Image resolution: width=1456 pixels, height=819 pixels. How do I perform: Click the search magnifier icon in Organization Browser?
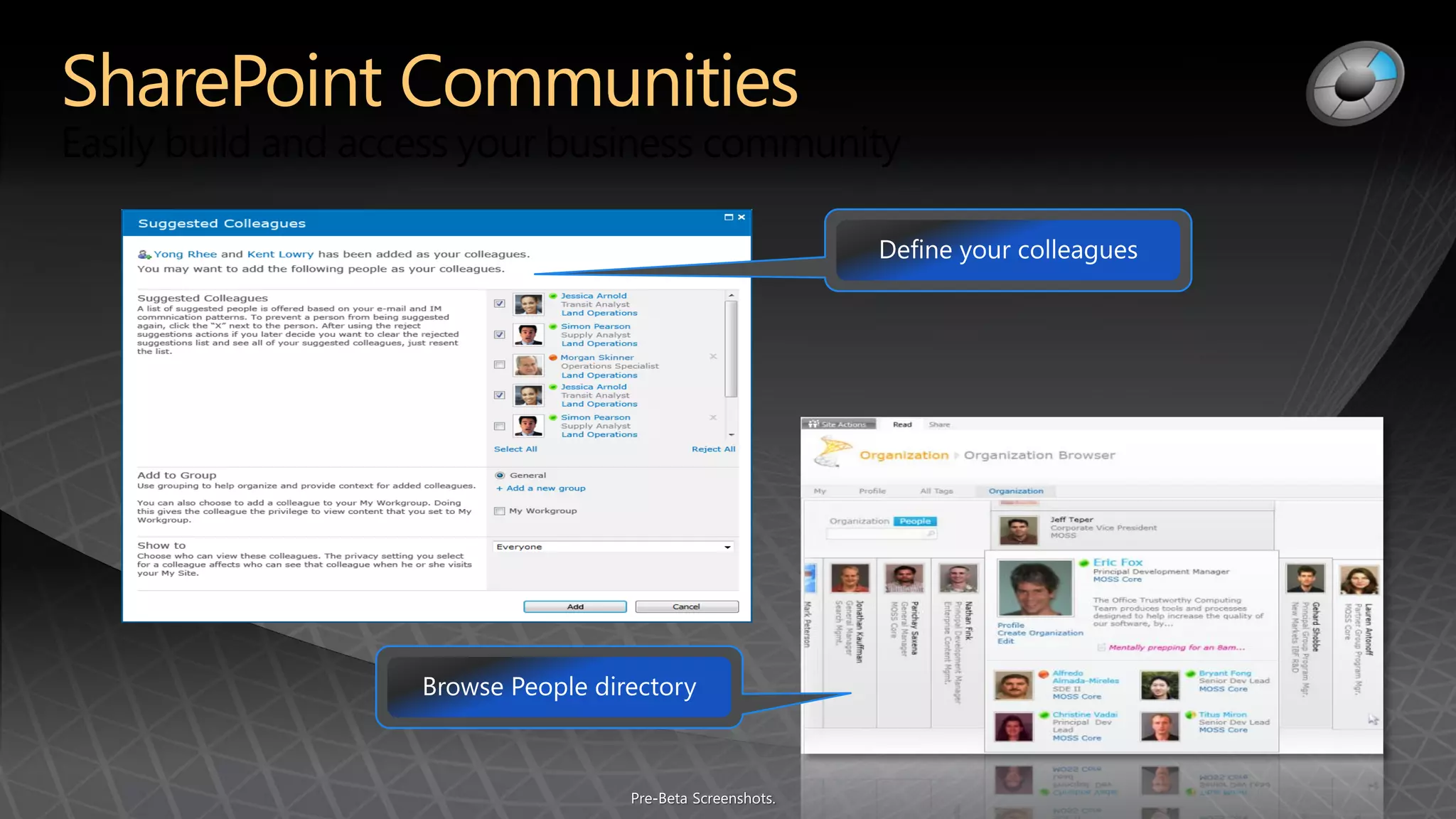pos(930,533)
